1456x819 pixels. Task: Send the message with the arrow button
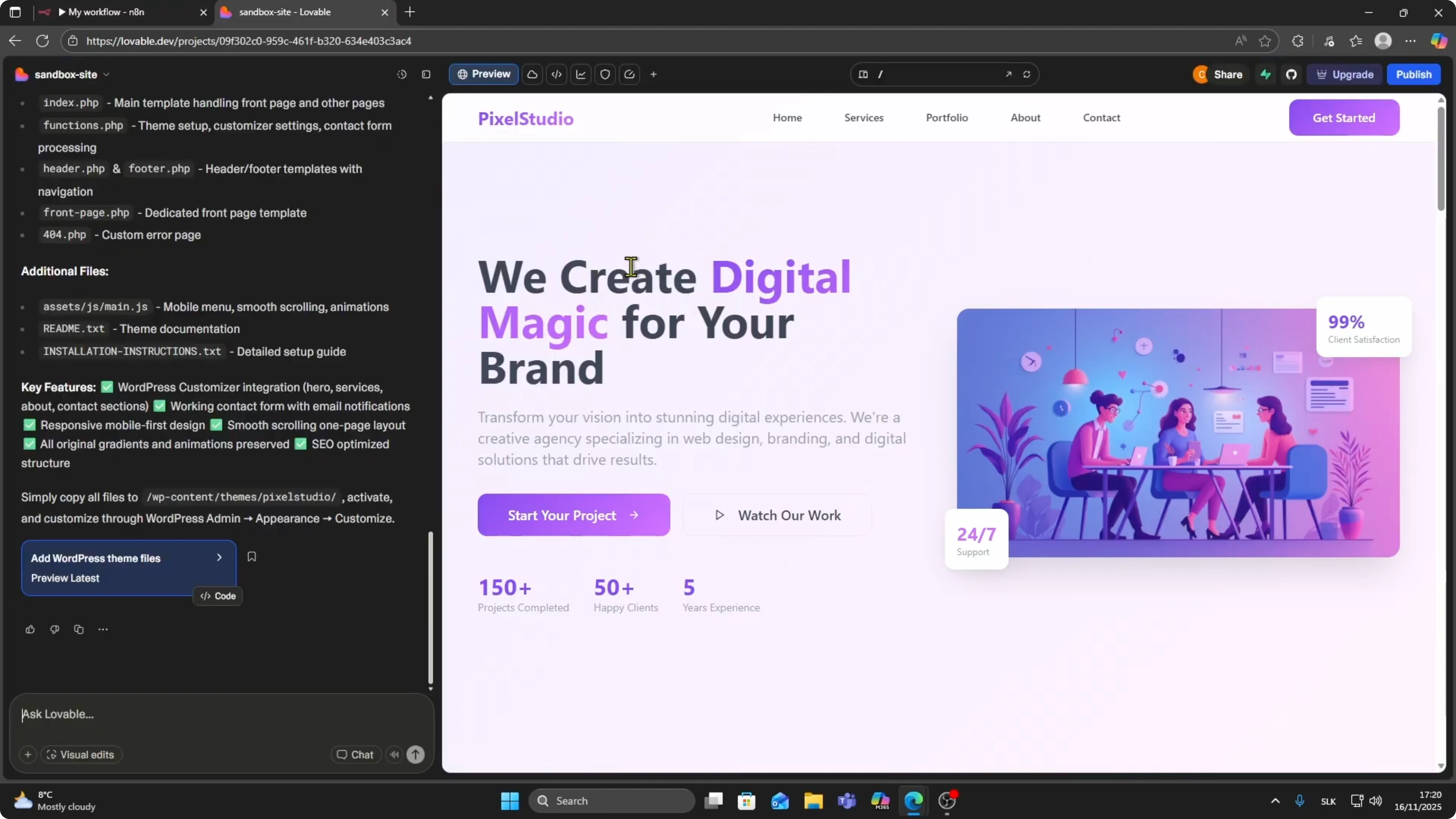(x=415, y=755)
